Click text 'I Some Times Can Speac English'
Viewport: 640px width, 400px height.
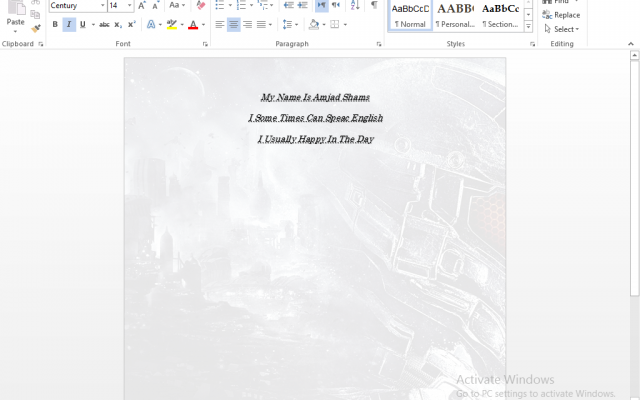click(x=316, y=118)
